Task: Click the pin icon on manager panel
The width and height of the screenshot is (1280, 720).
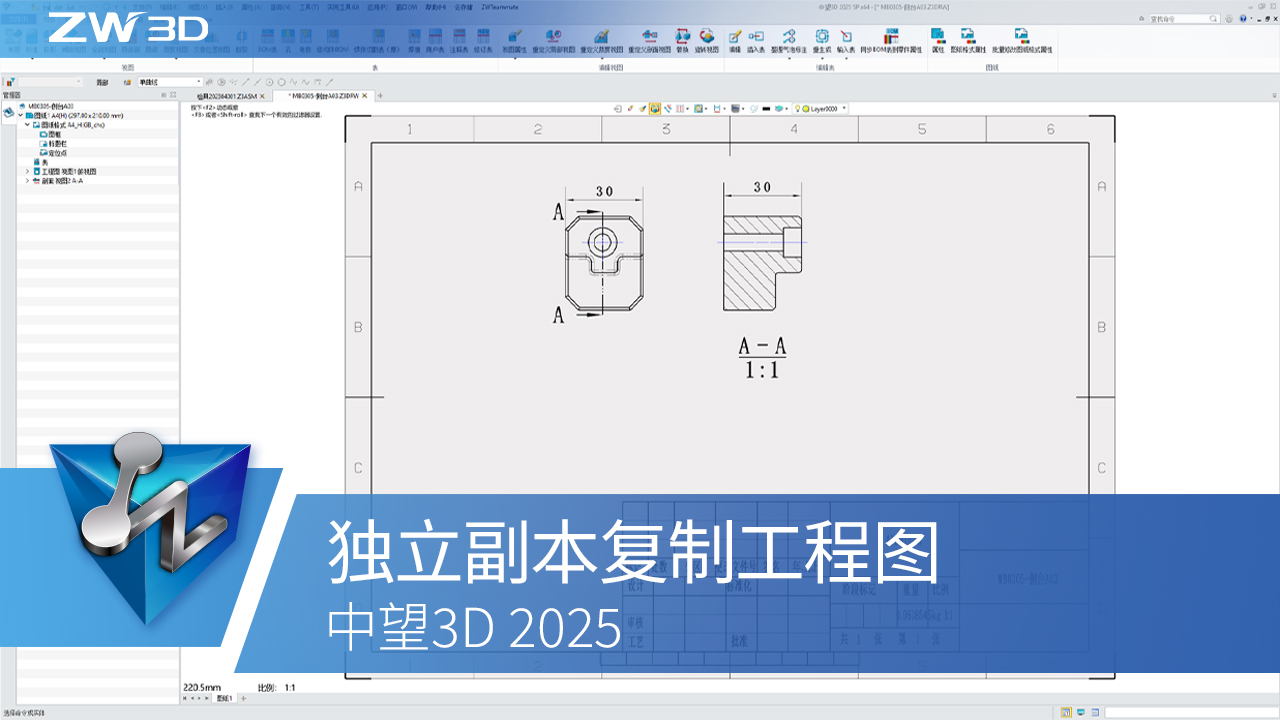Action: point(165,95)
